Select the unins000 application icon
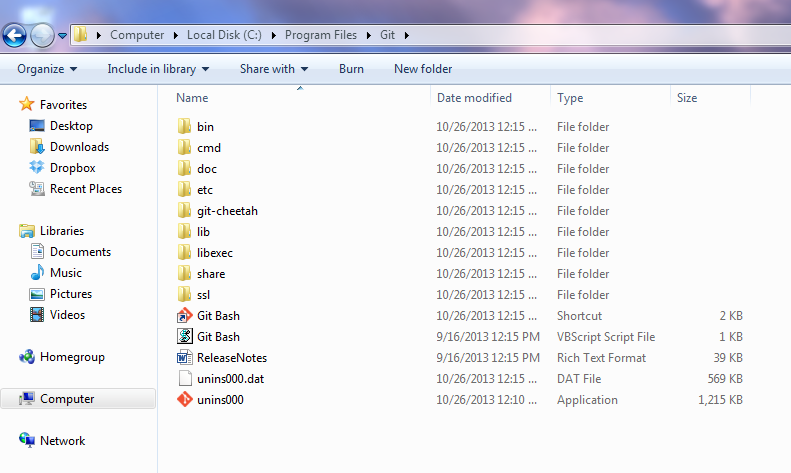791x473 pixels. tap(184, 400)
